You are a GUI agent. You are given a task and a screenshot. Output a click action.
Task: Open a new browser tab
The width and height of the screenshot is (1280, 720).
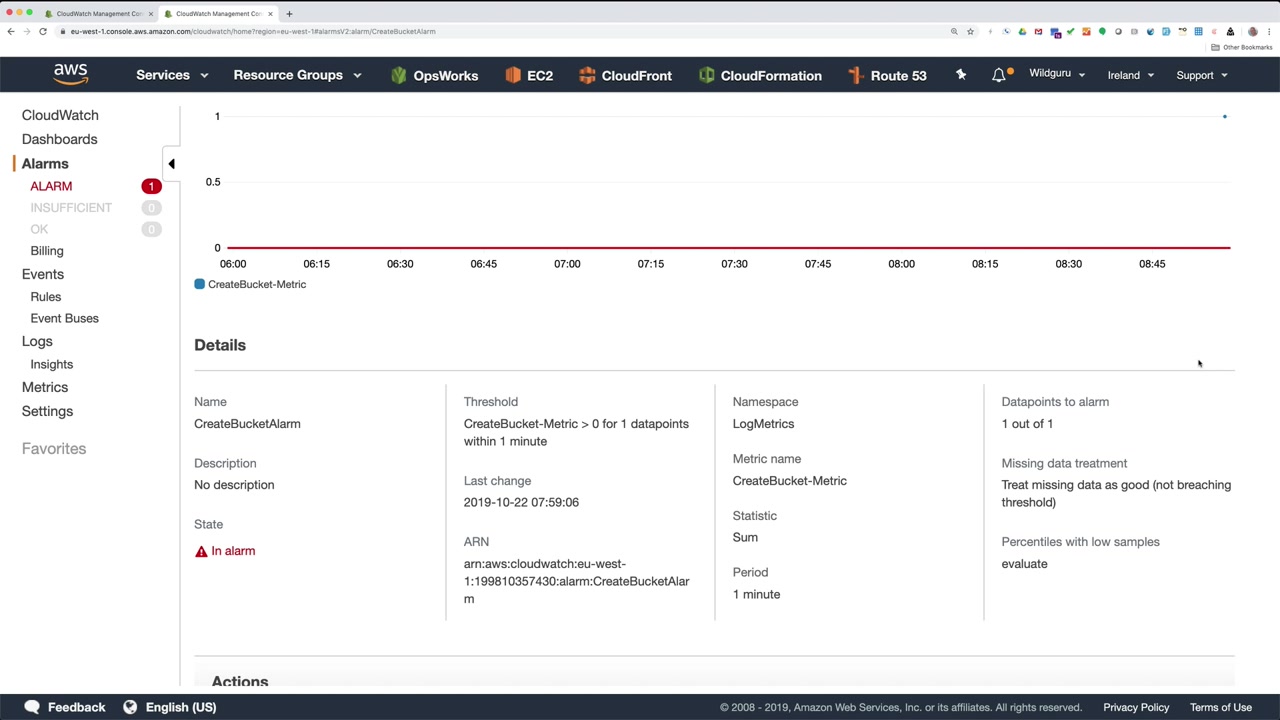[289, 14]
